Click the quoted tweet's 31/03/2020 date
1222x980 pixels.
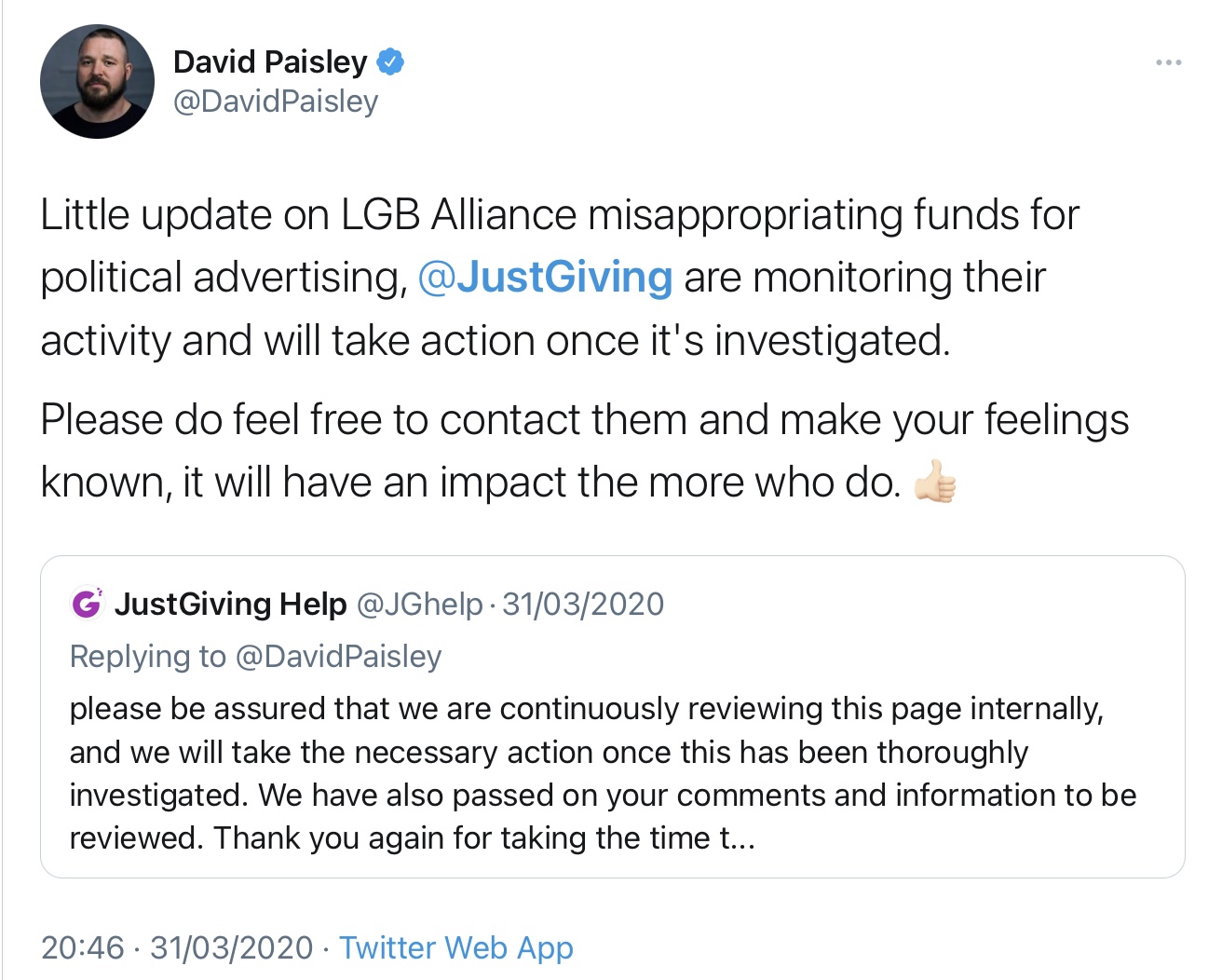pyautogui.click(x=583, y=604)
